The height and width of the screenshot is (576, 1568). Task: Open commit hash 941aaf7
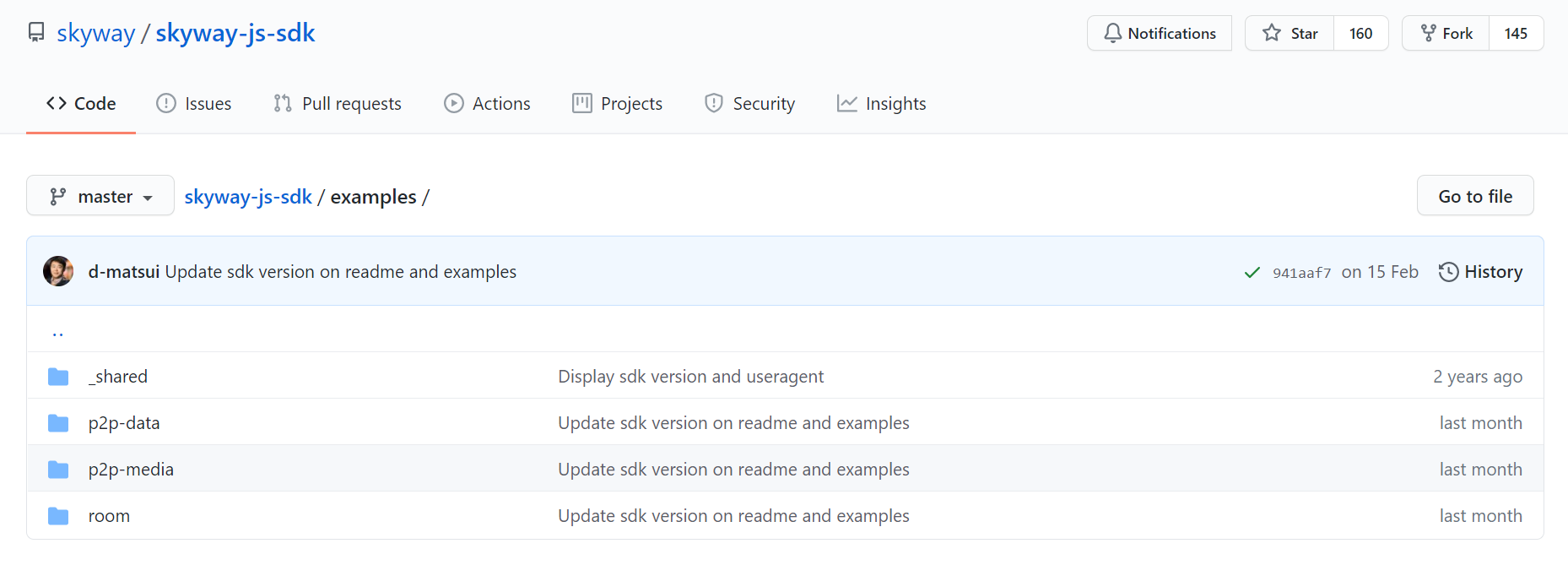pos(1301,273)
